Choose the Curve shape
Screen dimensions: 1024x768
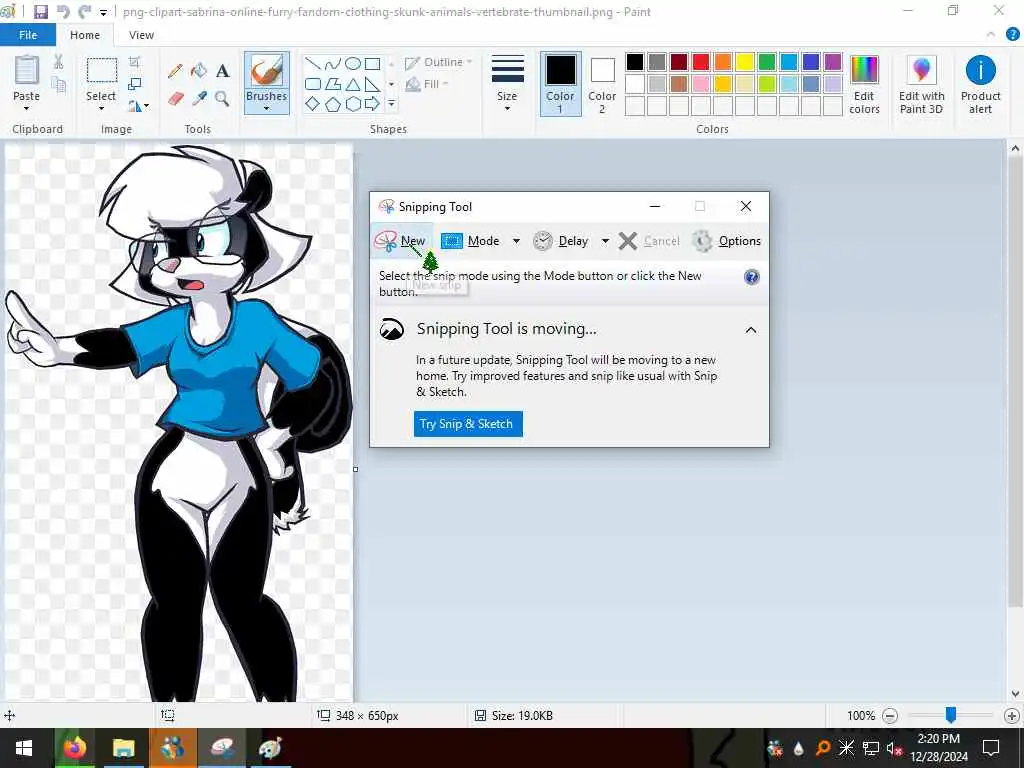tap(332, 63)
